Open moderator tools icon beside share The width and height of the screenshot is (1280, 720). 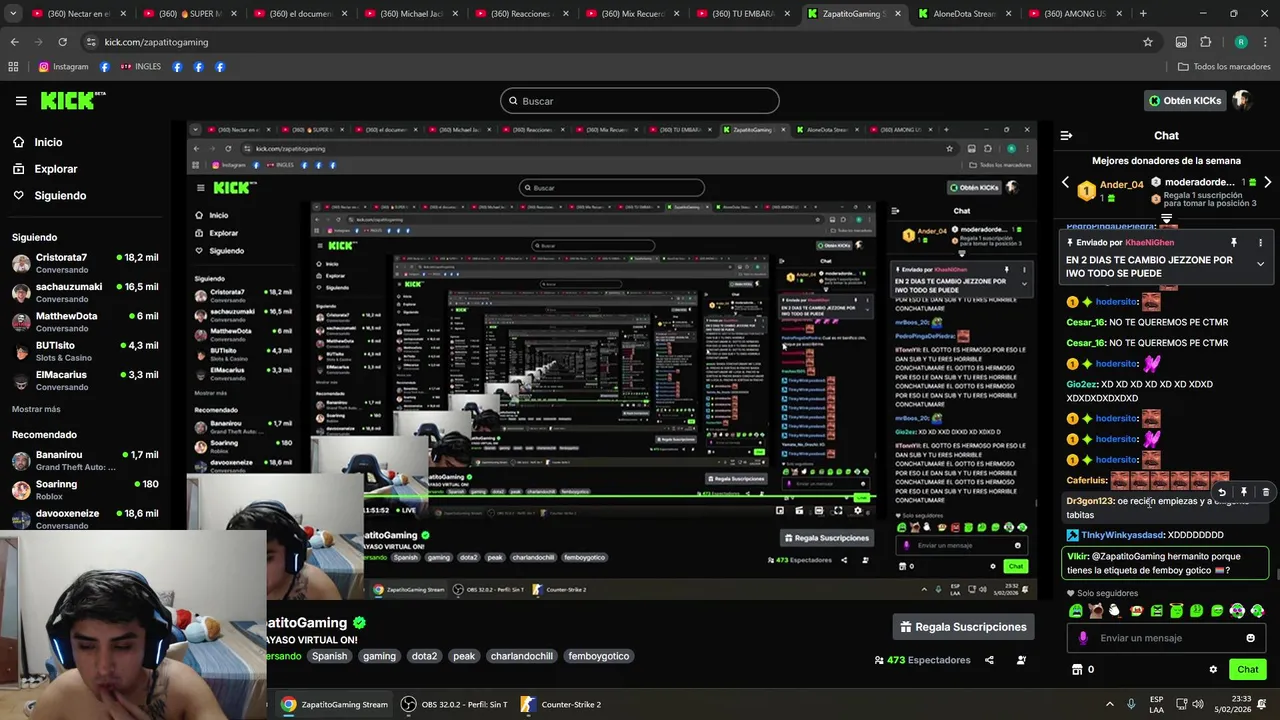pos(1021,660)
